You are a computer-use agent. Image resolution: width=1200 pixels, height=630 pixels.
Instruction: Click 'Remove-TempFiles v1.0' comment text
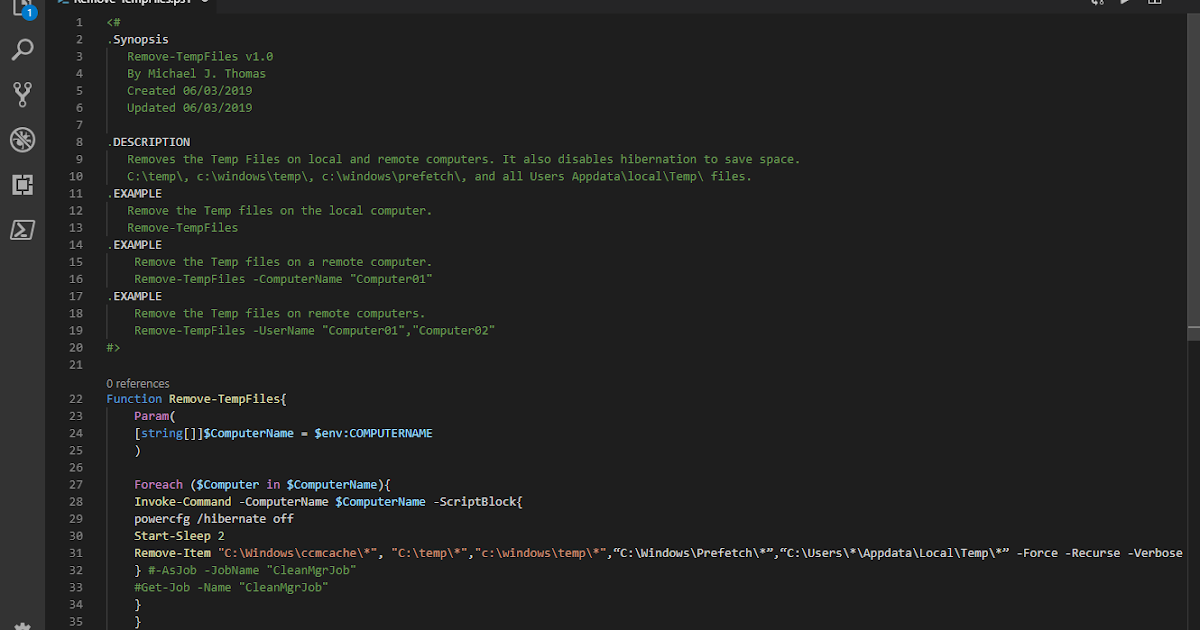coord(200,57)
